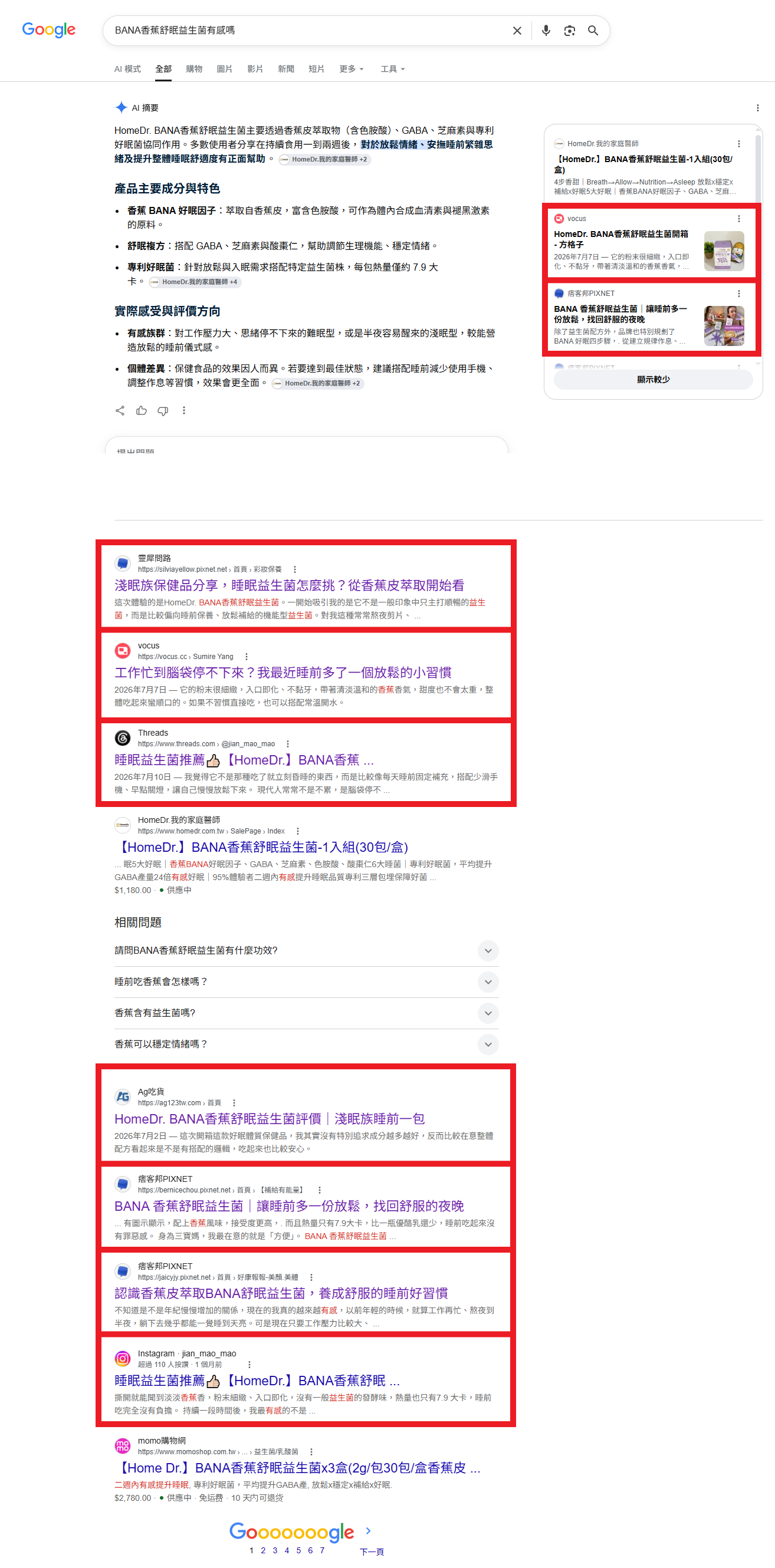Screen dimensions: 775x1568
Task: Switch to 購物 tab
Action: pyautogui.click(x=194, y=69)
